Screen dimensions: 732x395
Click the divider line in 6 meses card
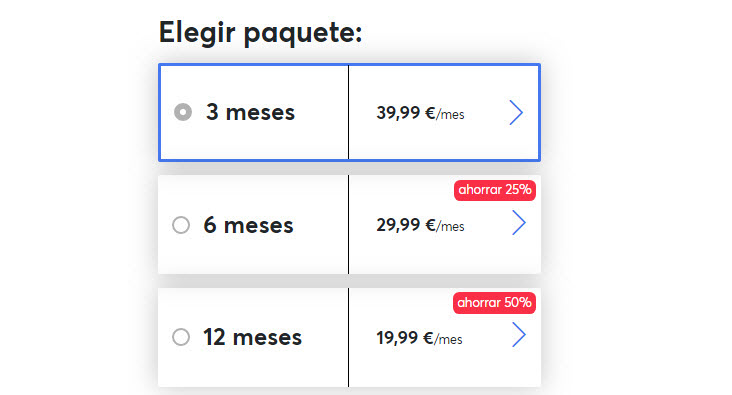[348, 225]
